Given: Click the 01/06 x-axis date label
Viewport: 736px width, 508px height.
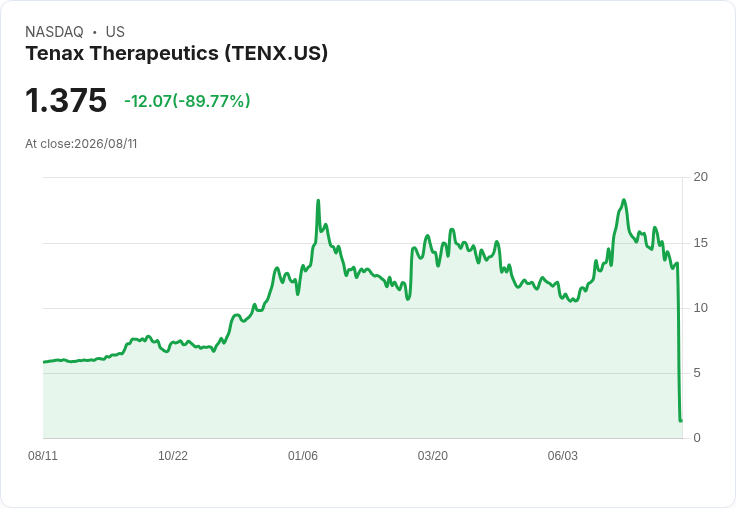Looking at the screenshot, I should [303, 455].
